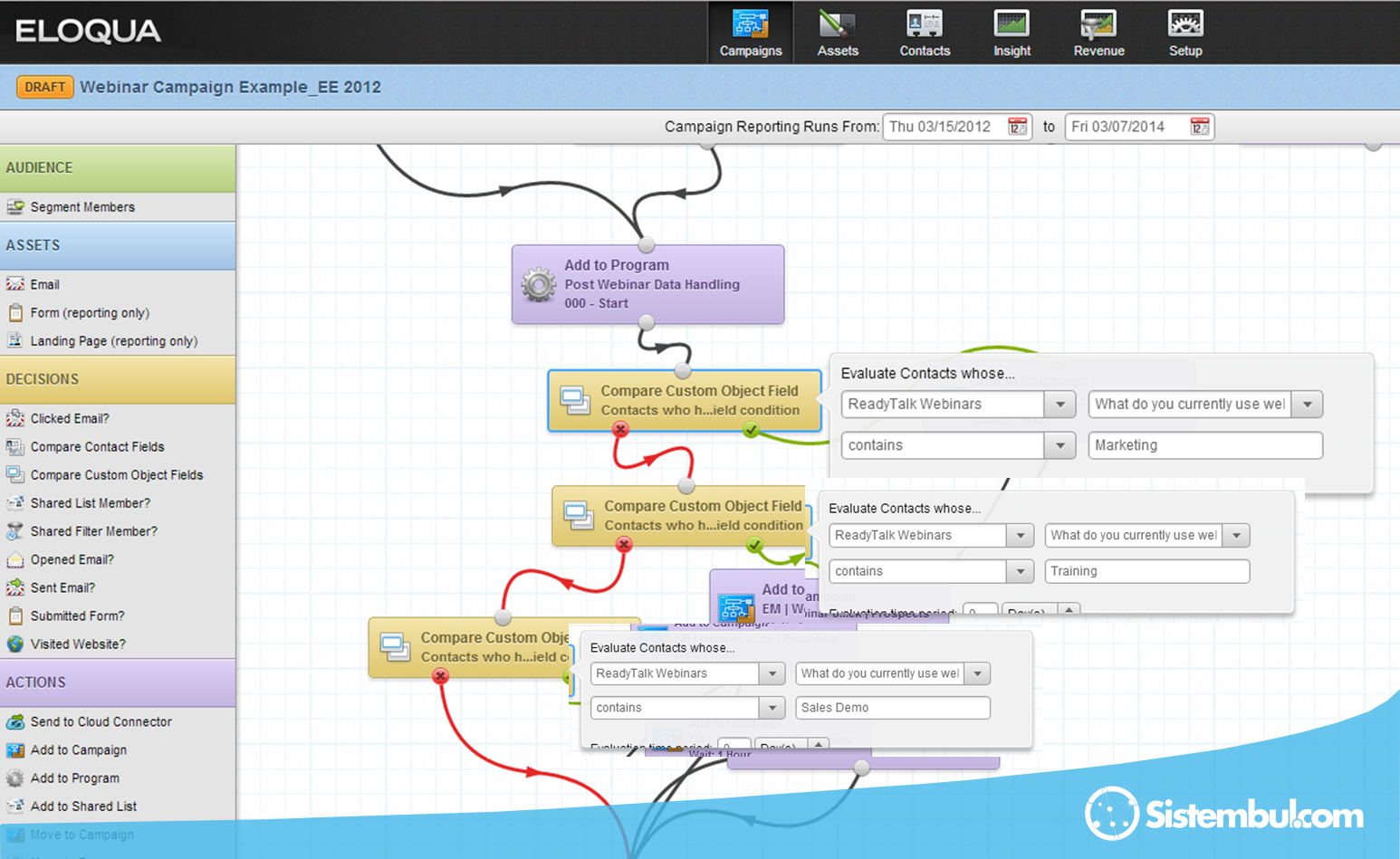The width and height of the screenshot is (1400, 859).
Task: Select the Add to Shared List icon
Action: pyautogui.click(x=15, y=806)
